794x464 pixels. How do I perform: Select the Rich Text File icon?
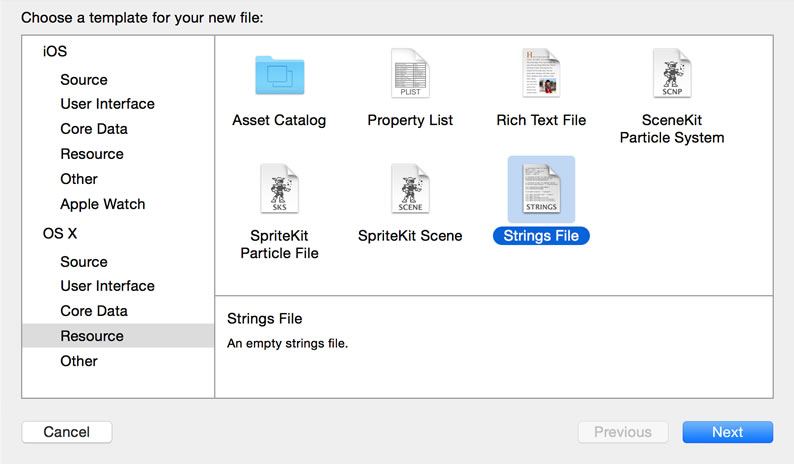coord(541,73)
